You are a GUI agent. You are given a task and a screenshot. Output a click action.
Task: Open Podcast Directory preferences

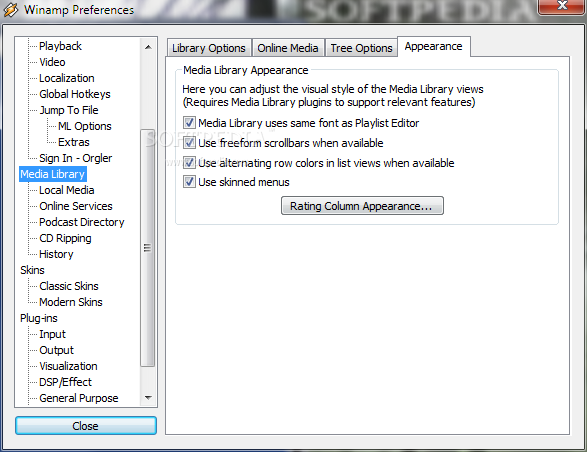tap(82, 222)
